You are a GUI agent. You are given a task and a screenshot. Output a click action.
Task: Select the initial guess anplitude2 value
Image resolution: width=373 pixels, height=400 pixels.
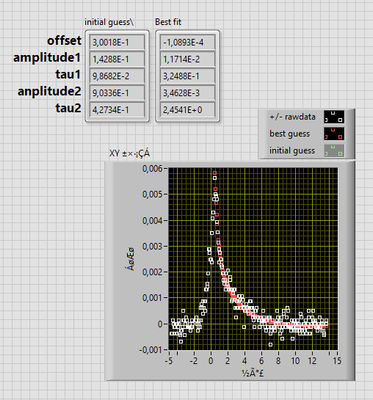point(117,93)
